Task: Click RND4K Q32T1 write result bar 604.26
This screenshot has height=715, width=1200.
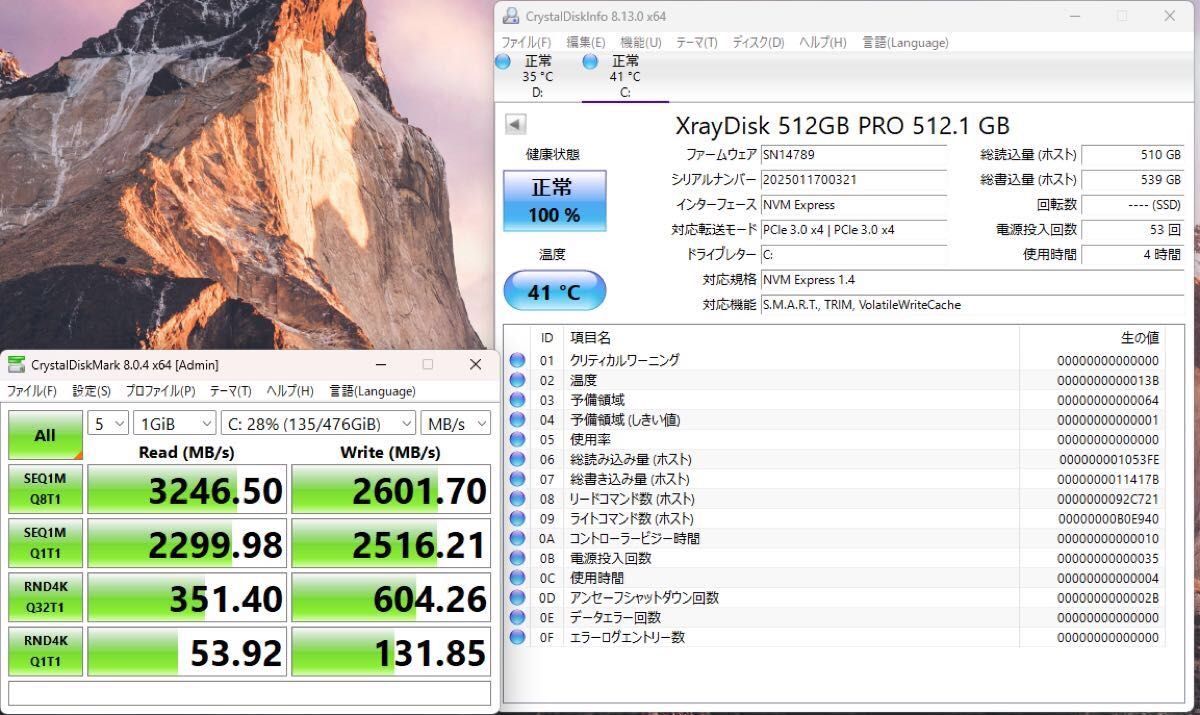Action: tap(391, 598)
